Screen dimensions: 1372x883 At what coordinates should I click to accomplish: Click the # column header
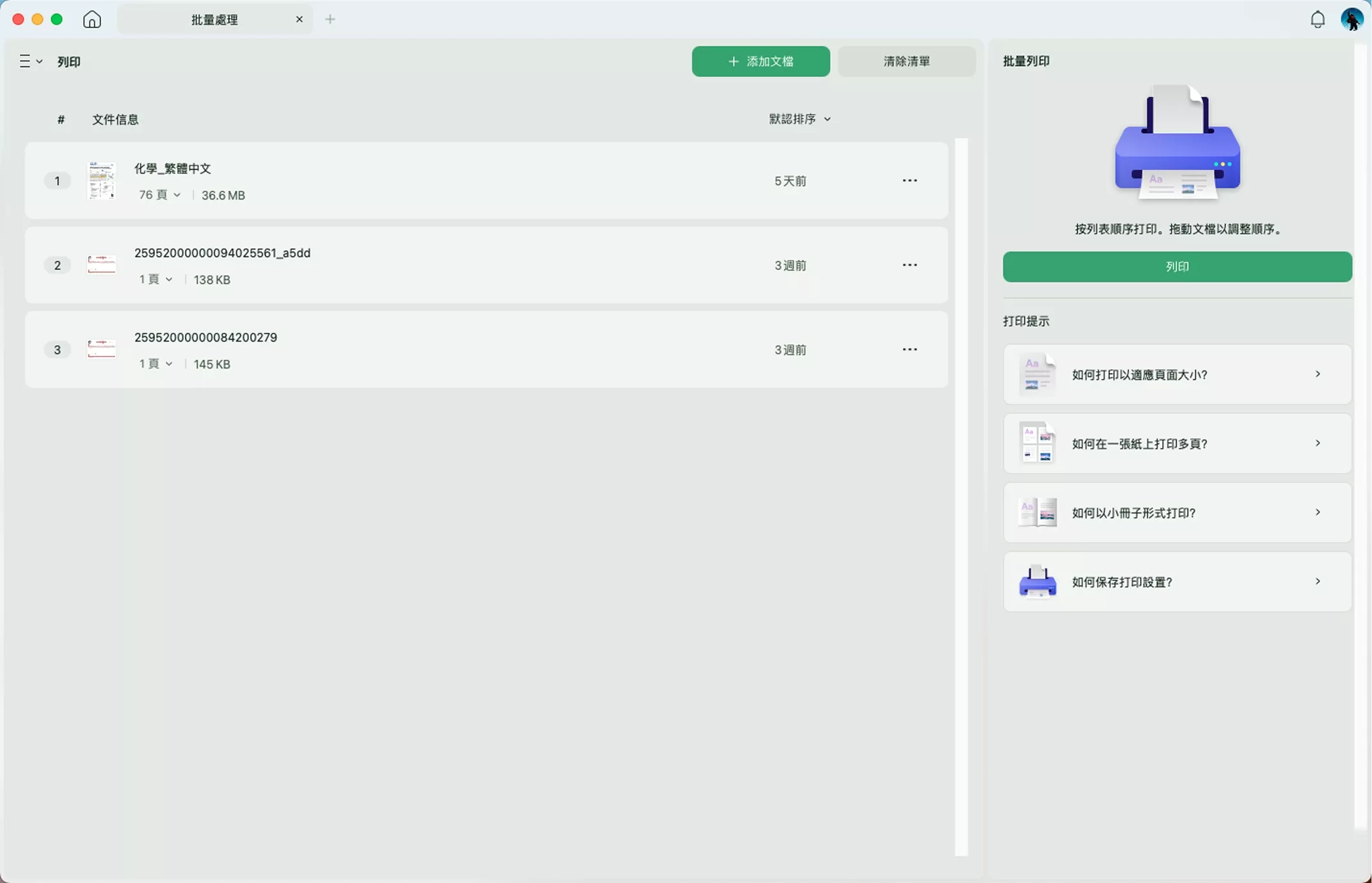[61, 120]
